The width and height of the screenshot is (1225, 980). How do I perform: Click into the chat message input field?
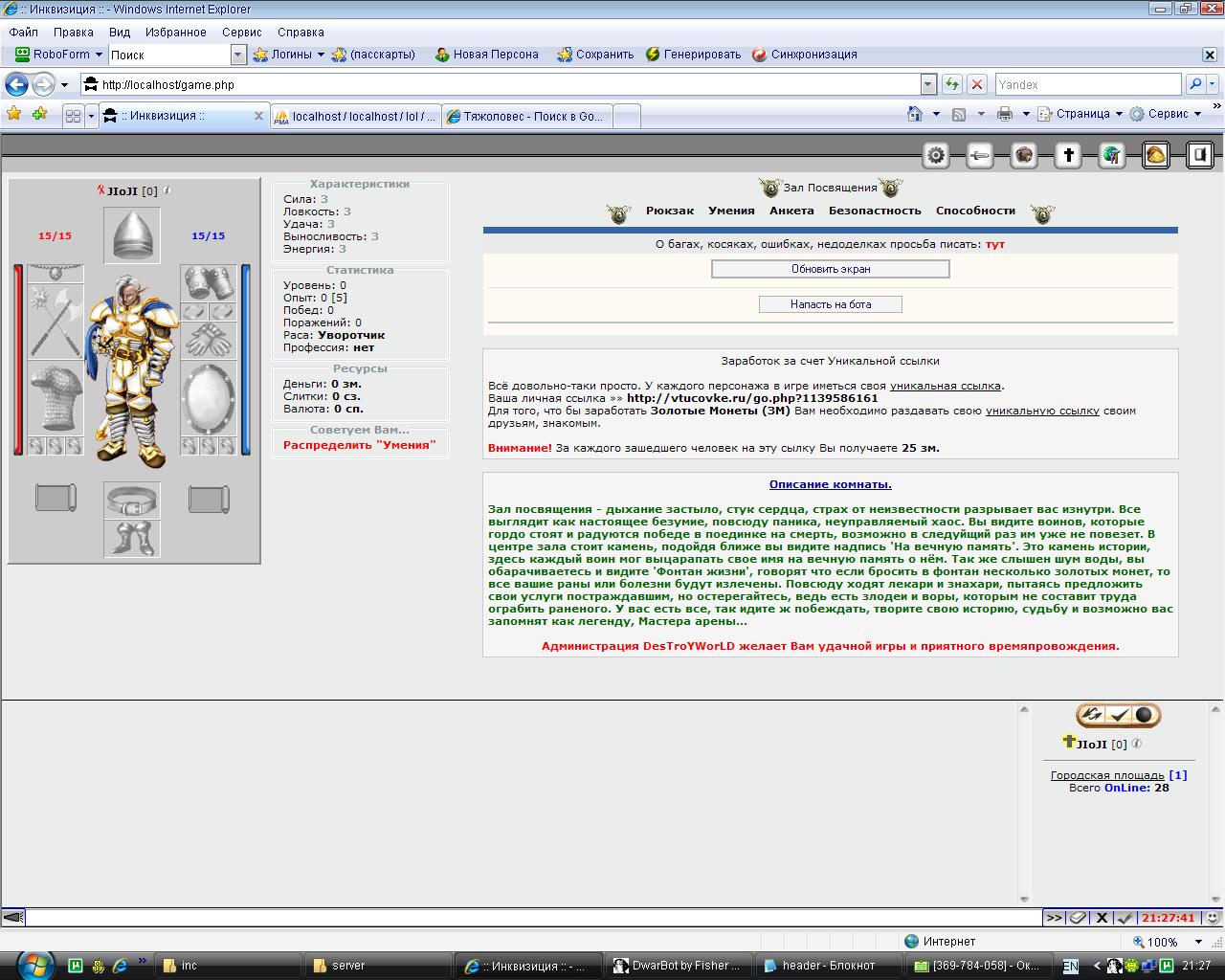pos(533,917)
